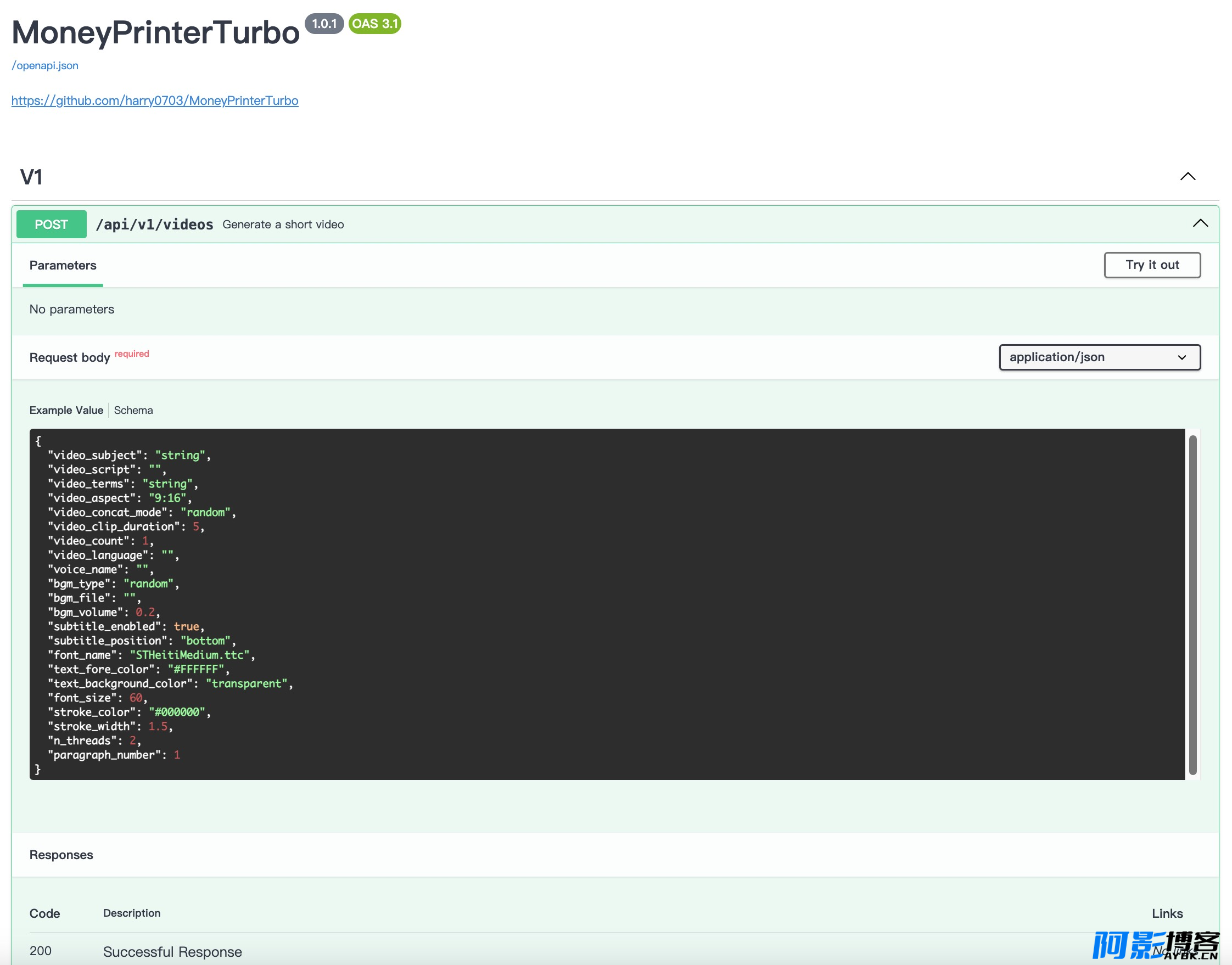Screen dimensions: 1232x965
Task: Open the MoneyPrinterTurbo GitHub repository link
Action: (x=155, y=100)
